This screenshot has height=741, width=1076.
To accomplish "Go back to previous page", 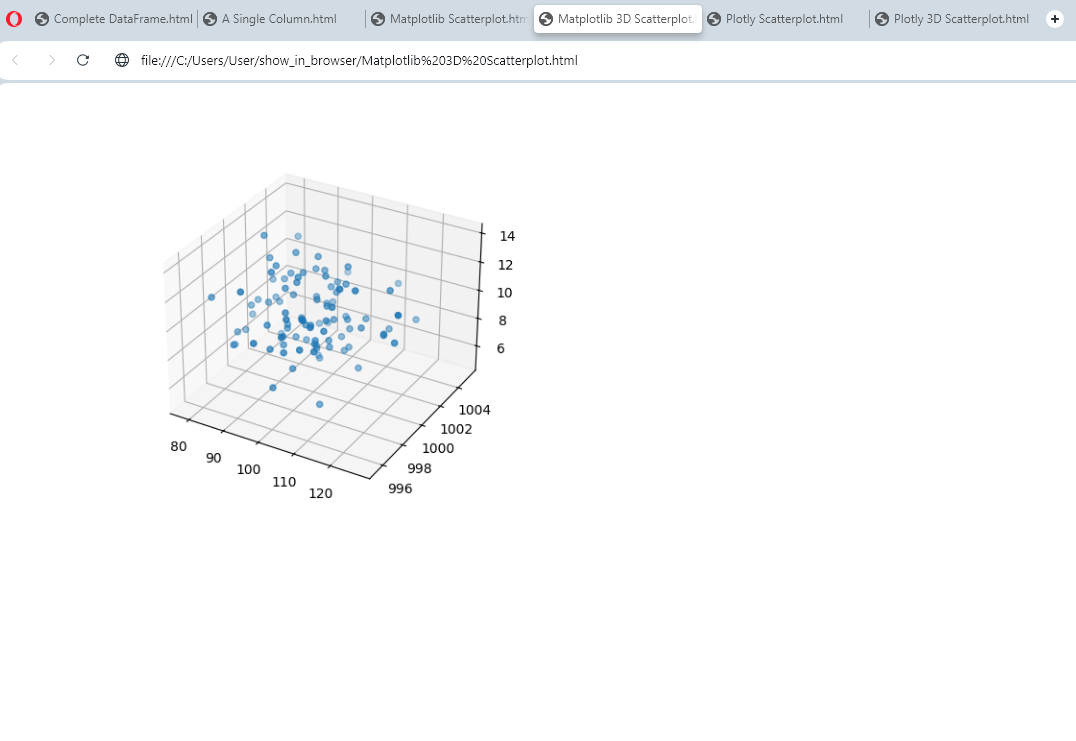I will pos(16,60).
